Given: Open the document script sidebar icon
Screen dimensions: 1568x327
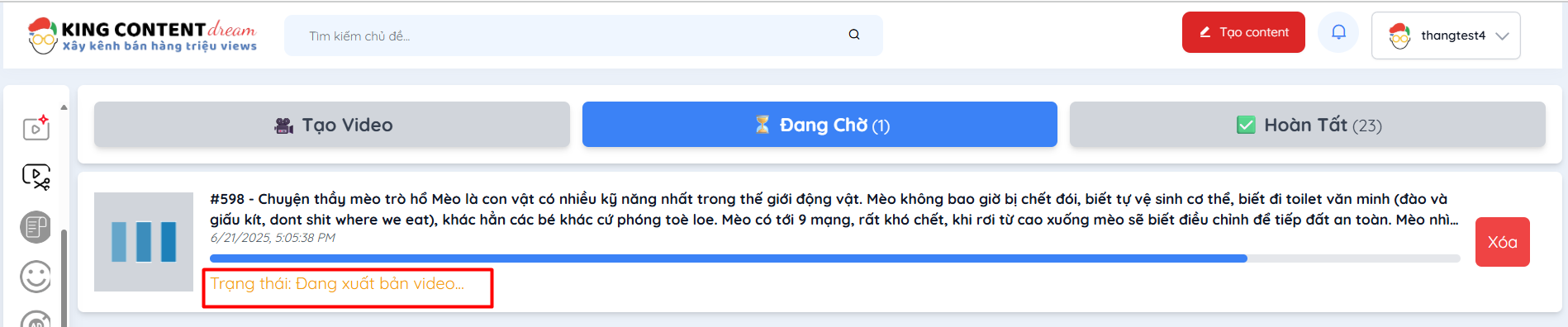Looking at the screenshot, I should pos(36,227).
